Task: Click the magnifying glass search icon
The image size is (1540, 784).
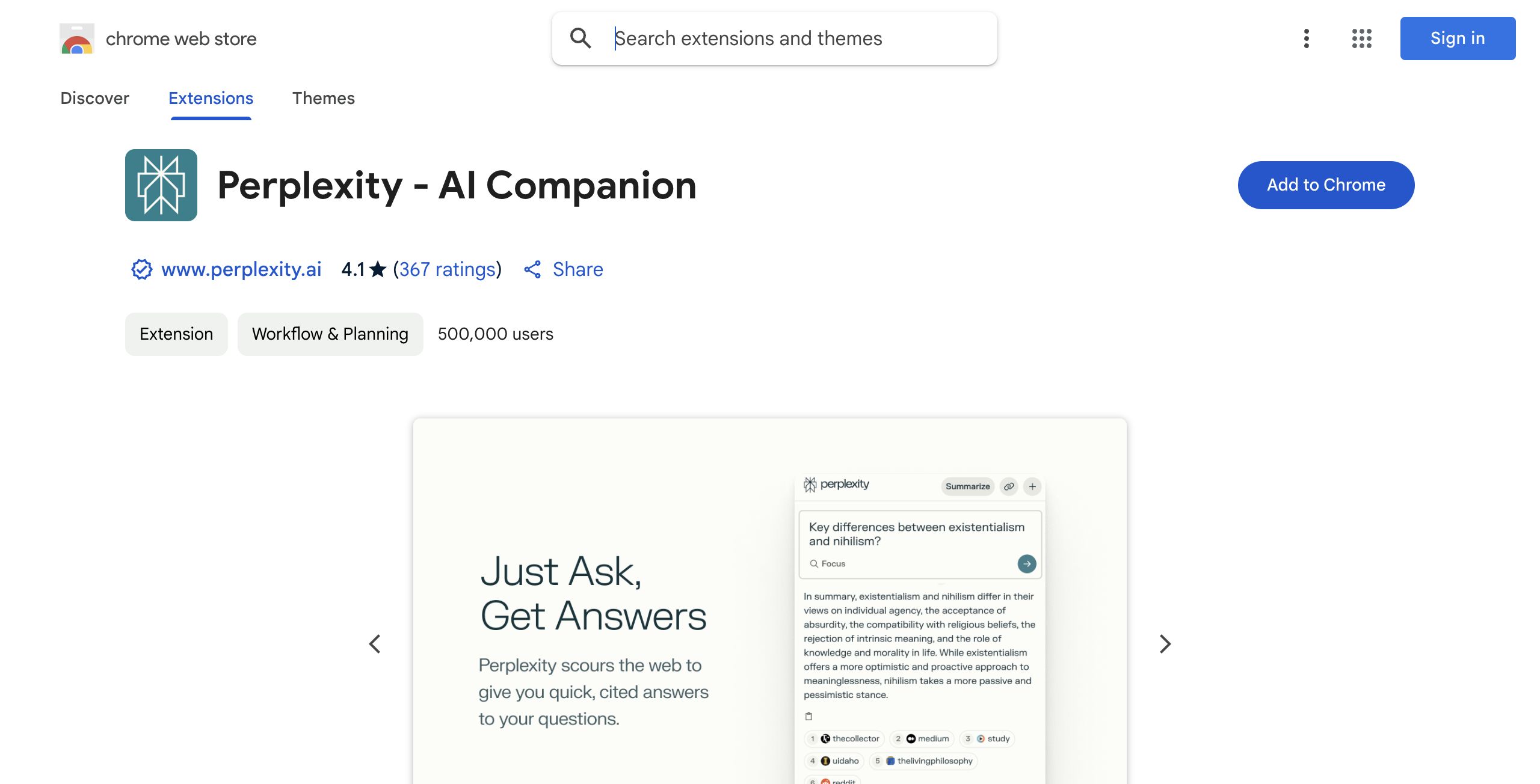Action: coord(581,38)
